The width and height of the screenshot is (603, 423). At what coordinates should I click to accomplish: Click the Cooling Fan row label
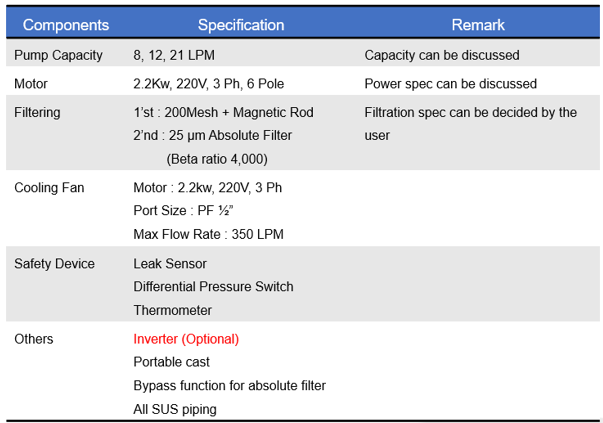49,188
